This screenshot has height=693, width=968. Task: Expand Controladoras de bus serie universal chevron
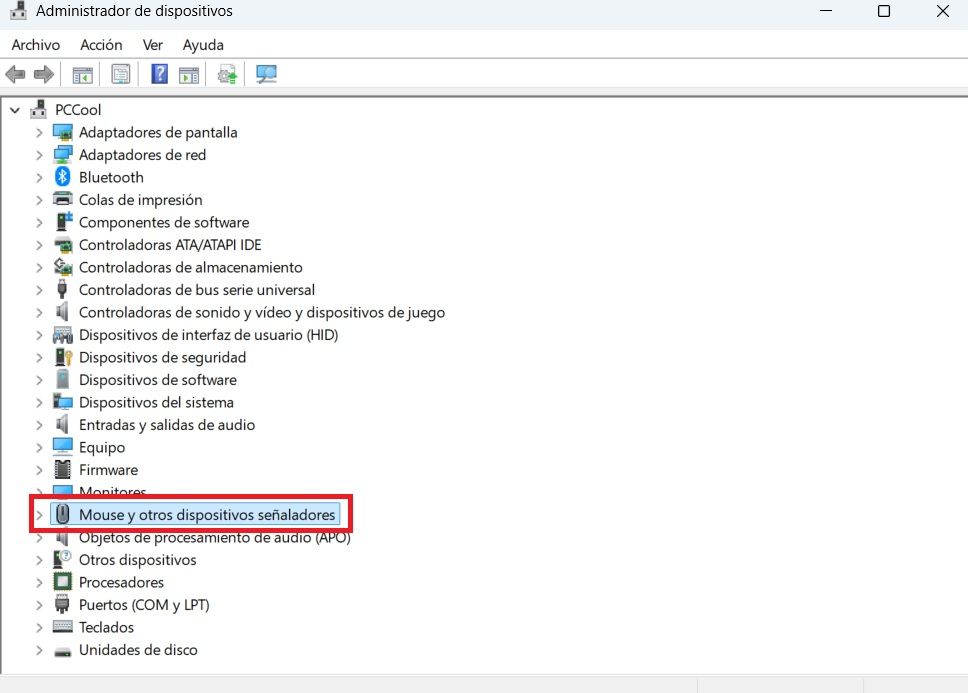click(x=39, y=290)
